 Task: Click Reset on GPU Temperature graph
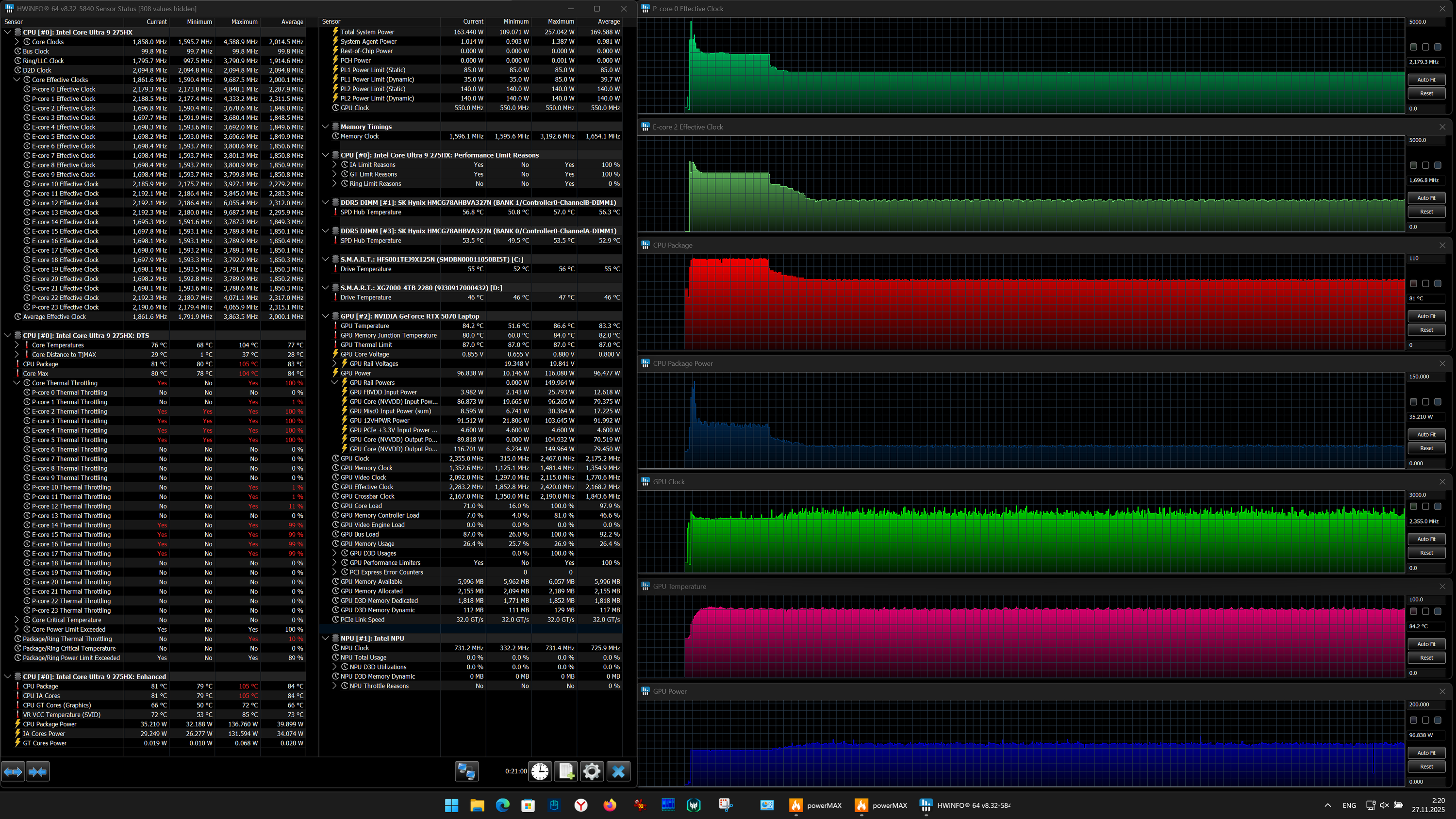1426,658
